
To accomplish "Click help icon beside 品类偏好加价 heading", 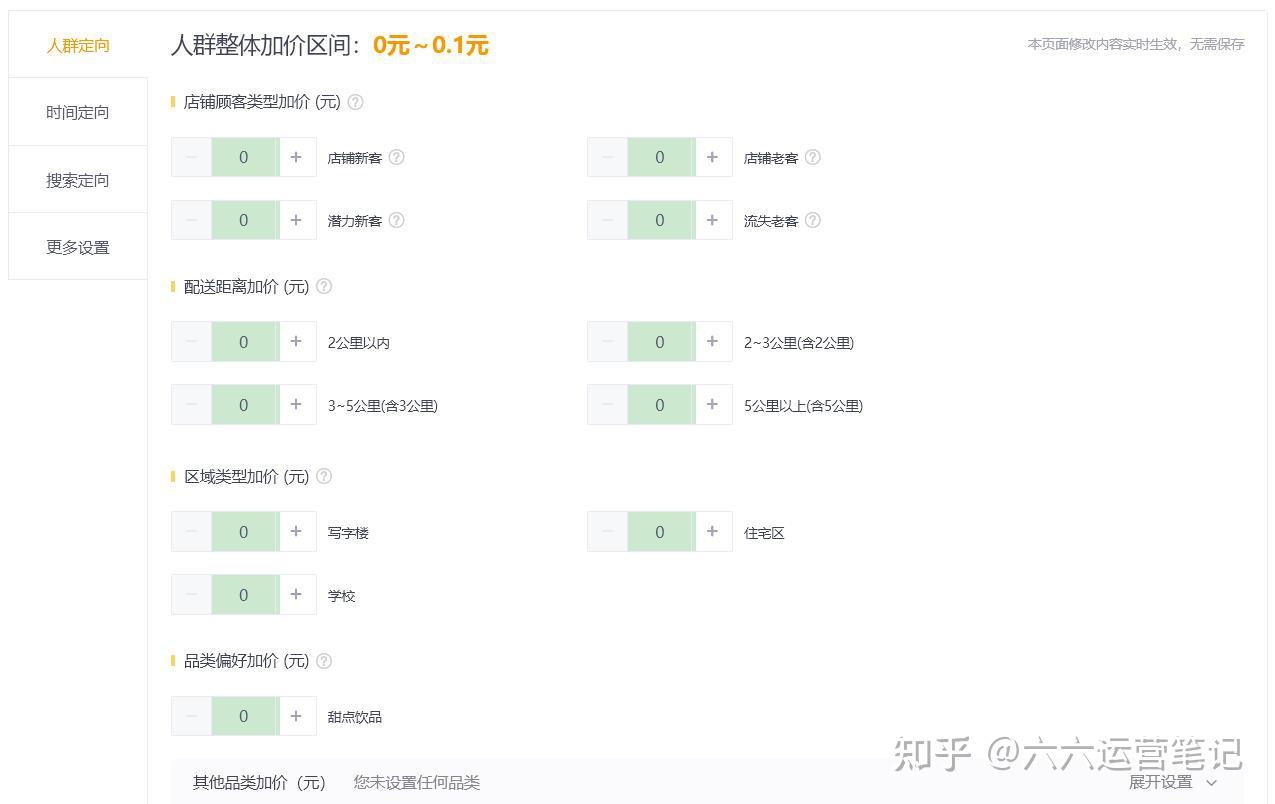I will click(x=324, y=661).
